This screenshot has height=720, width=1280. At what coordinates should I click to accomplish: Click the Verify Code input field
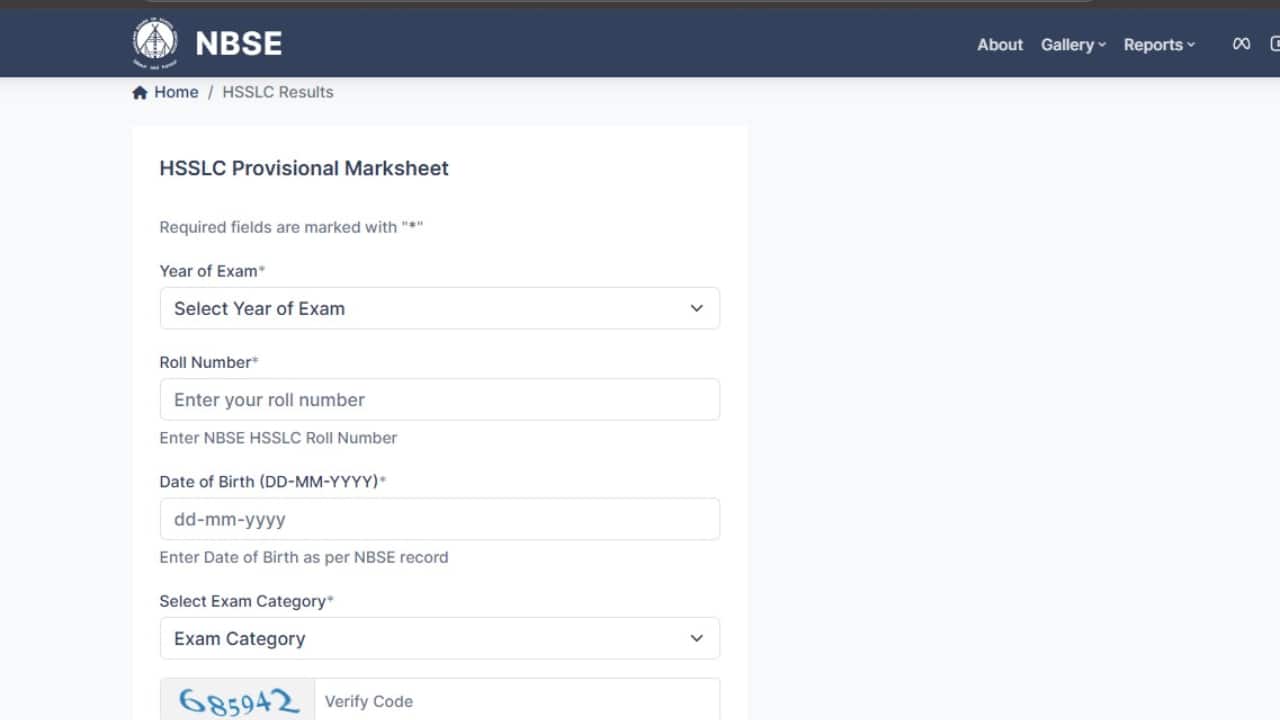pos(517,701)
